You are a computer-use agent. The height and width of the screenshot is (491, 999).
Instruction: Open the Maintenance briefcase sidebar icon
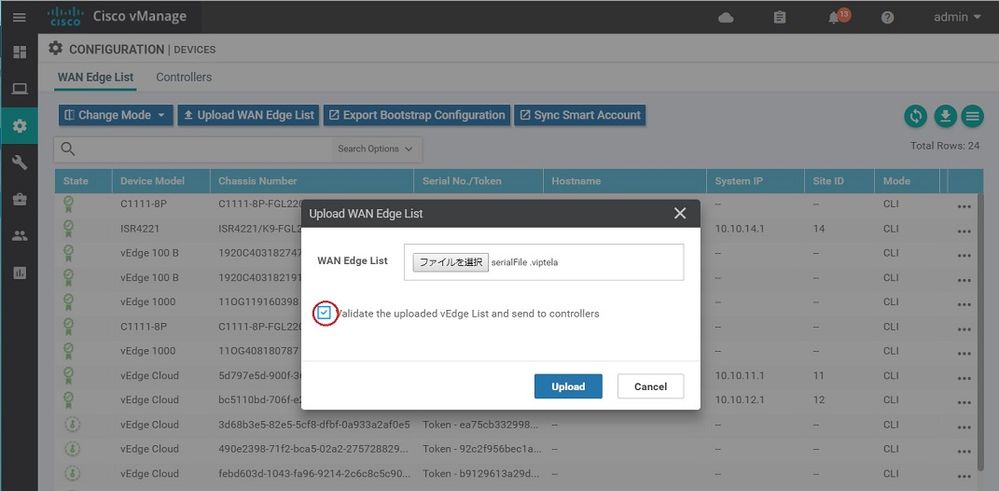[20, 199]
